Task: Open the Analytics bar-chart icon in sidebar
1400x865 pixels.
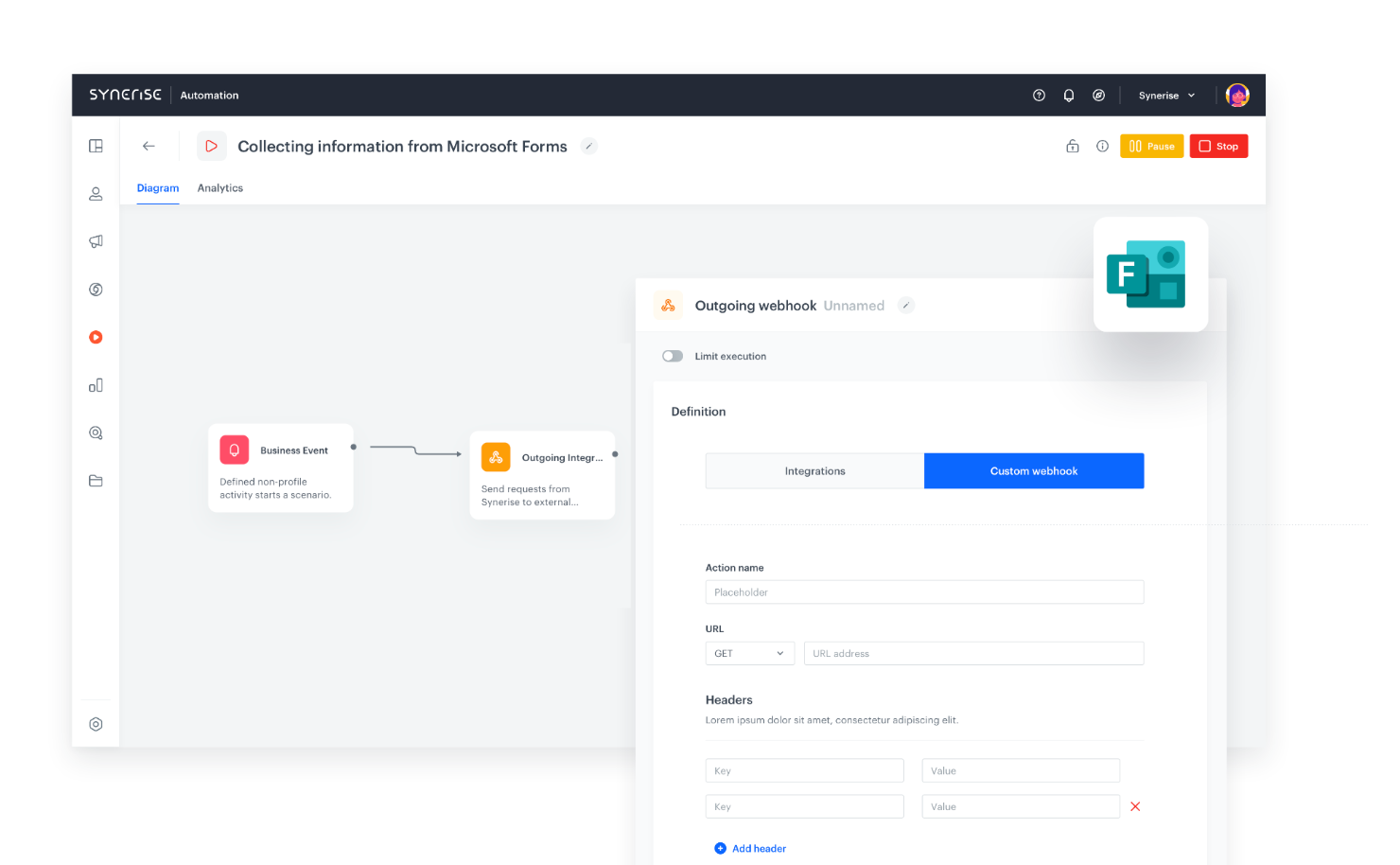Action: click(96, 385)
